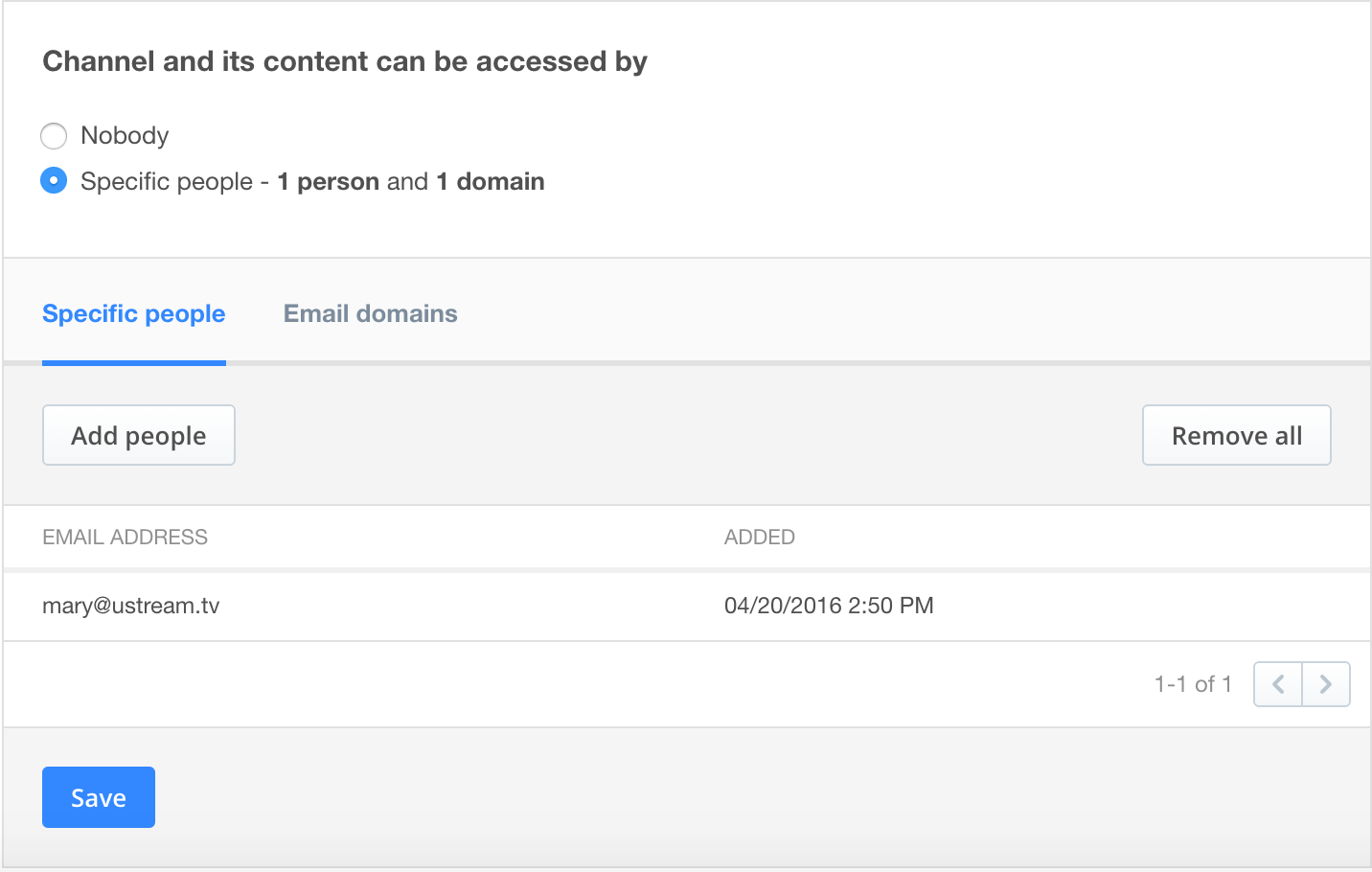
Task: Go to the next page with right chevron
Action: tap(1326, 684)
